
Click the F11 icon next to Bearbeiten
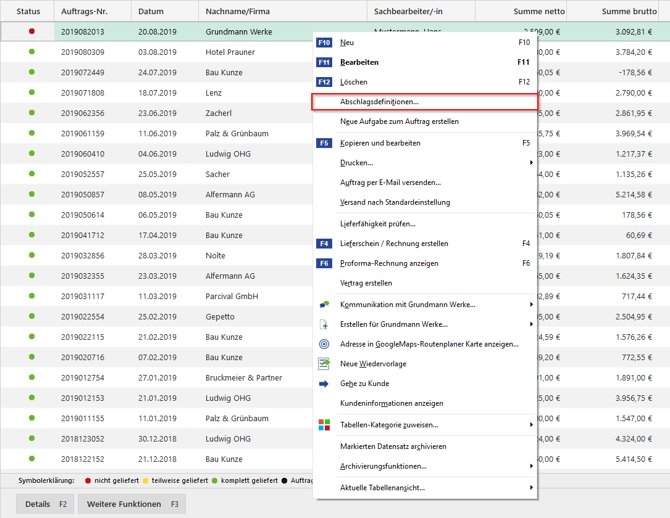[x=324, y=62]
